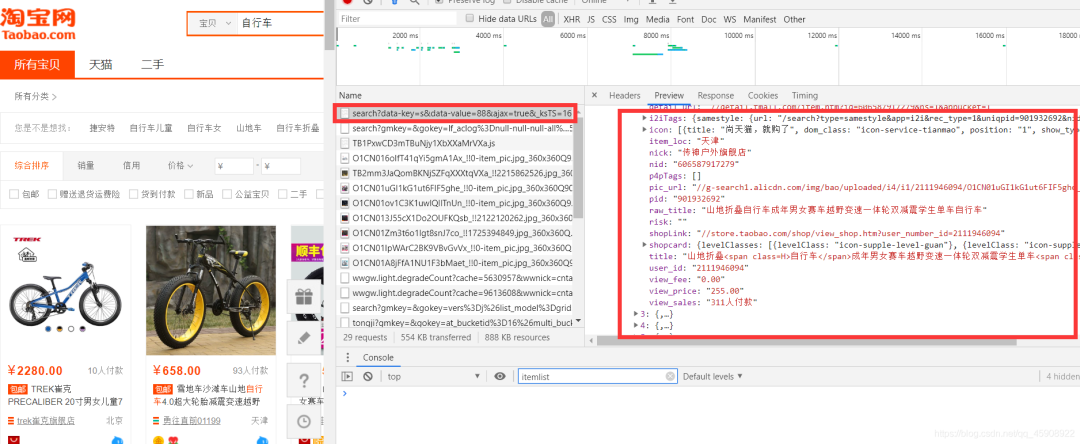1080x444 pixels.
Task: Select the 天猫 tab
Action: tap(101, 65)
